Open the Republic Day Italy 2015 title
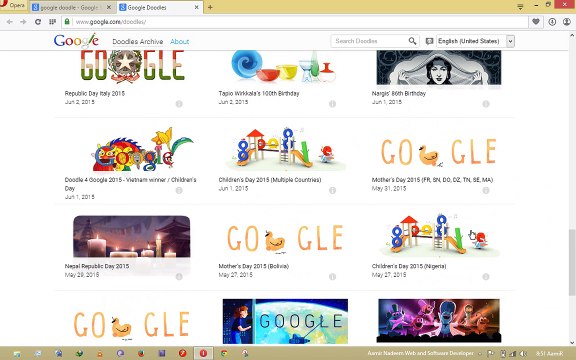576x360 pixels. [95, 93]
